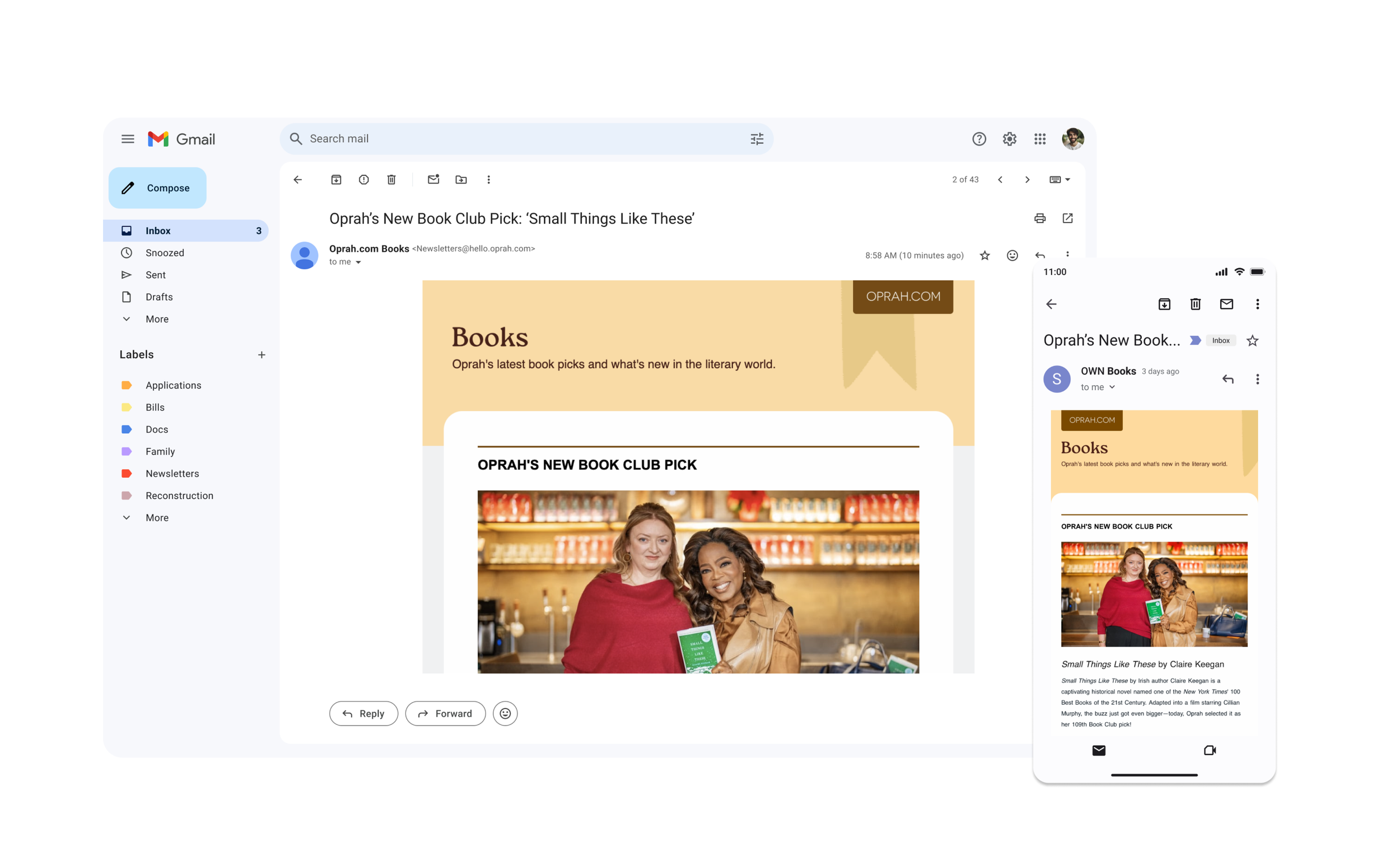Mark the email as unread

pos(433,179)
